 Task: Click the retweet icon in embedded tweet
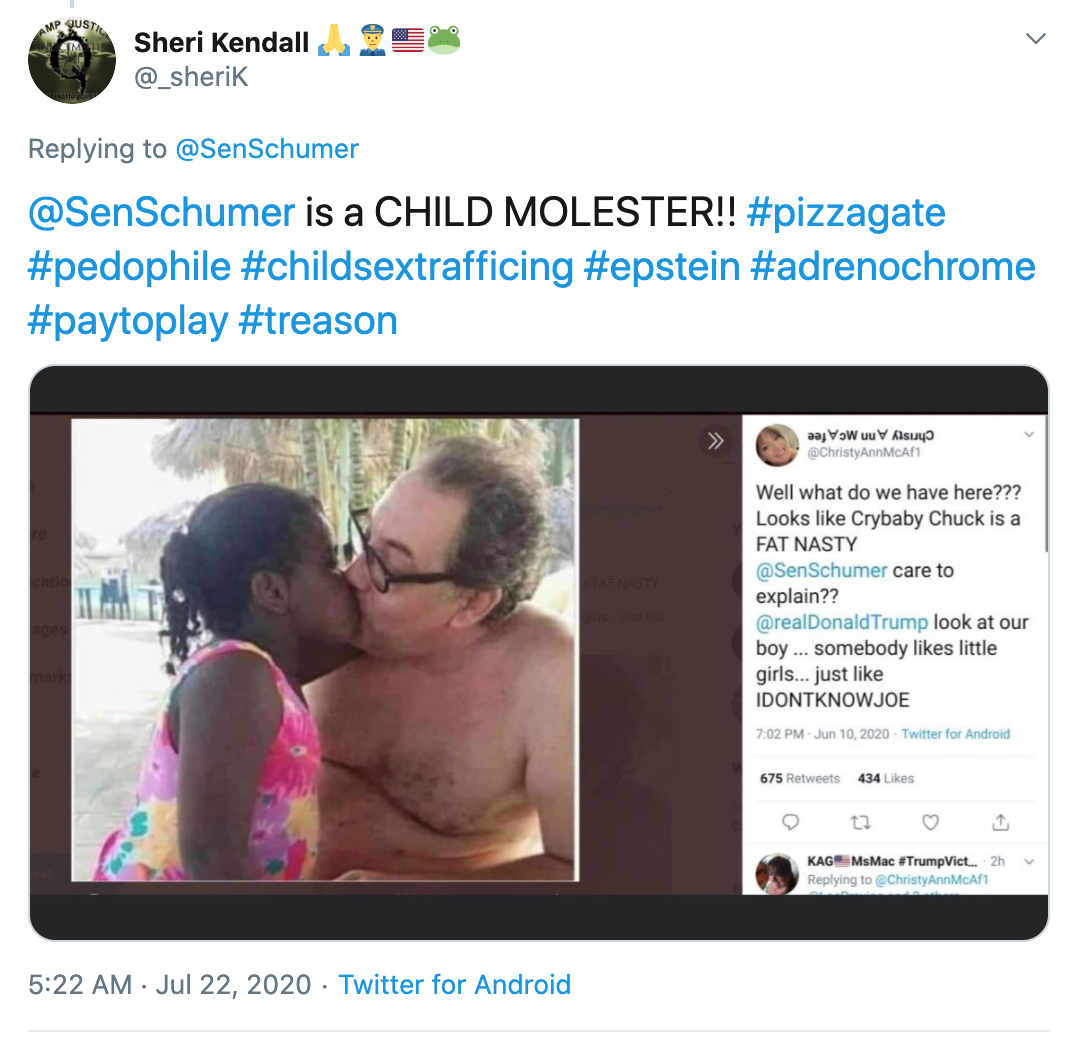tap(860, 822)
